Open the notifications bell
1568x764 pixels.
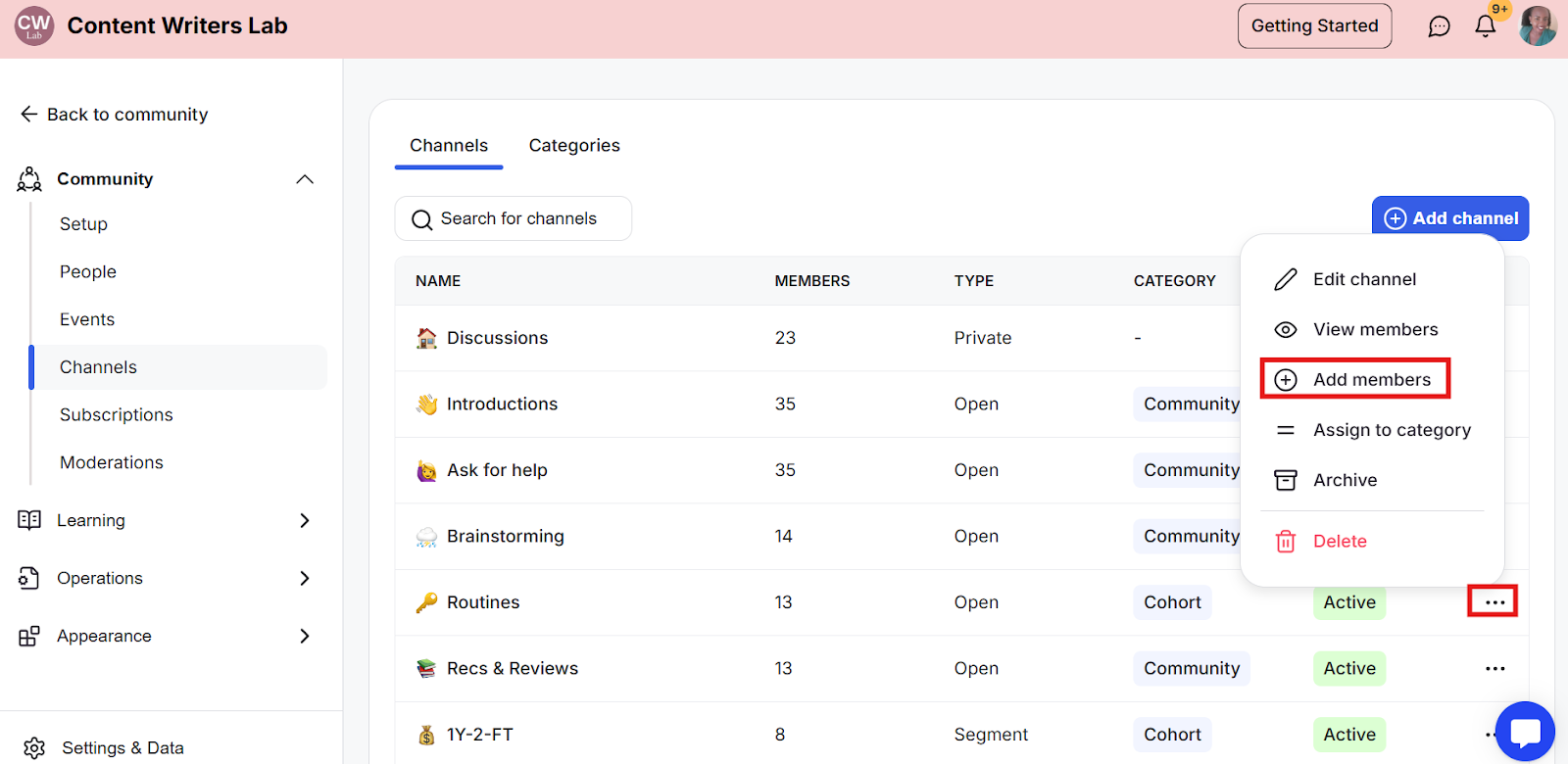click(1486, 26)
